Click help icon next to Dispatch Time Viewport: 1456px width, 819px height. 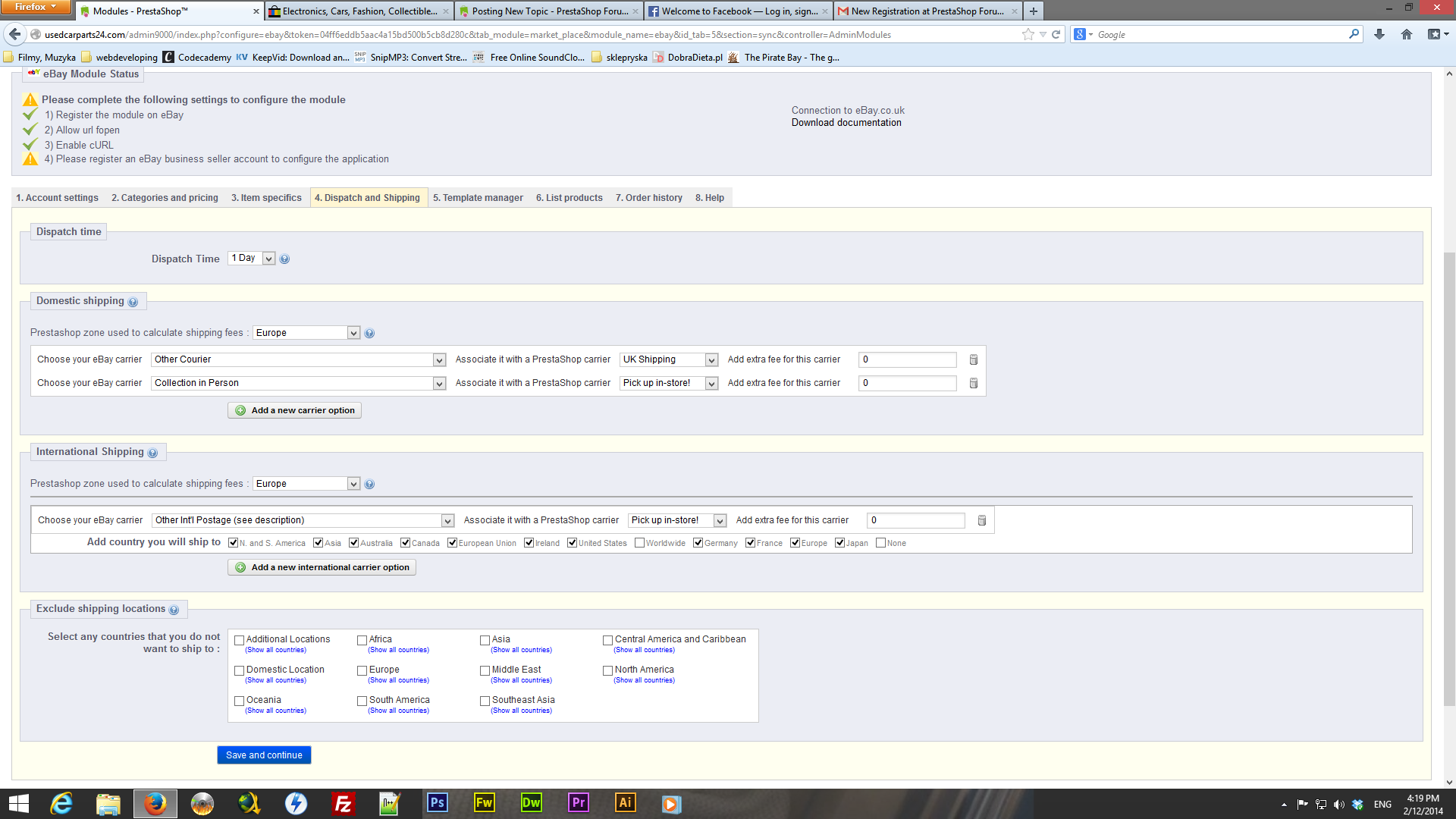pyautogui.click(x=284, y=259)
